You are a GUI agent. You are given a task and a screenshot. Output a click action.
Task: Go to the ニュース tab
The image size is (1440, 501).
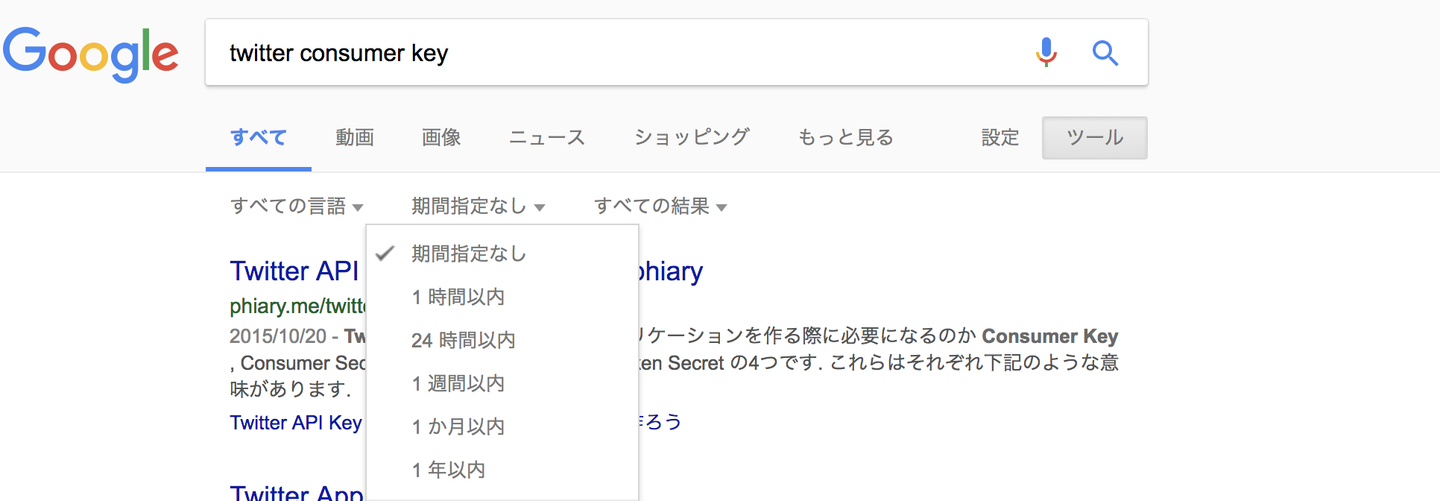pos(547,138)
